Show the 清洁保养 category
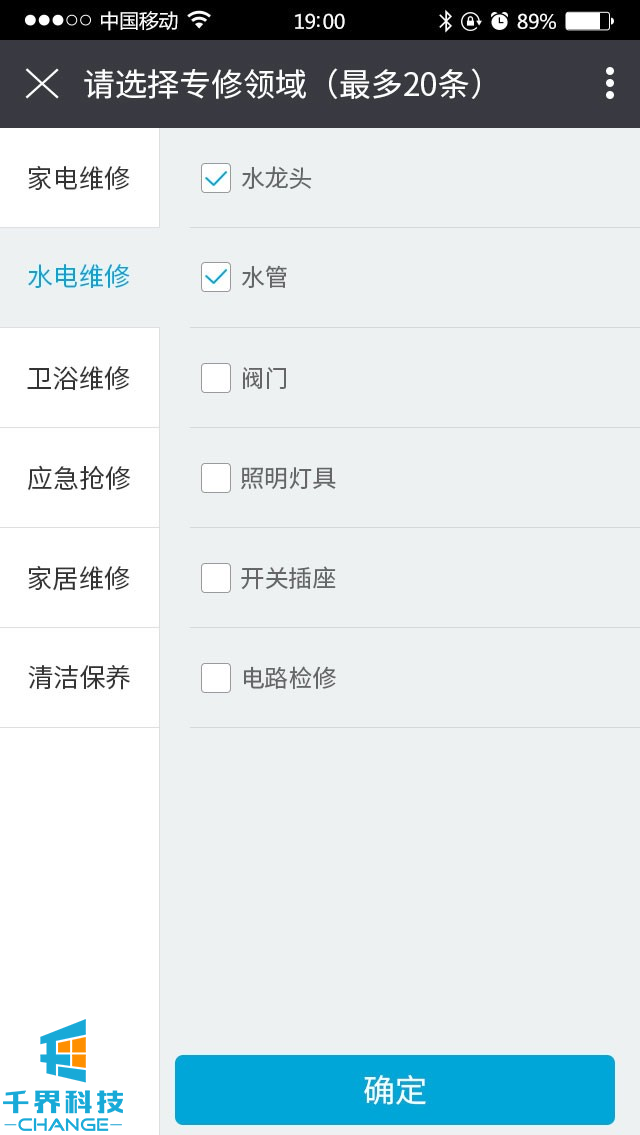This screenshot has height=1135, width=640. [x=79, y=678]
